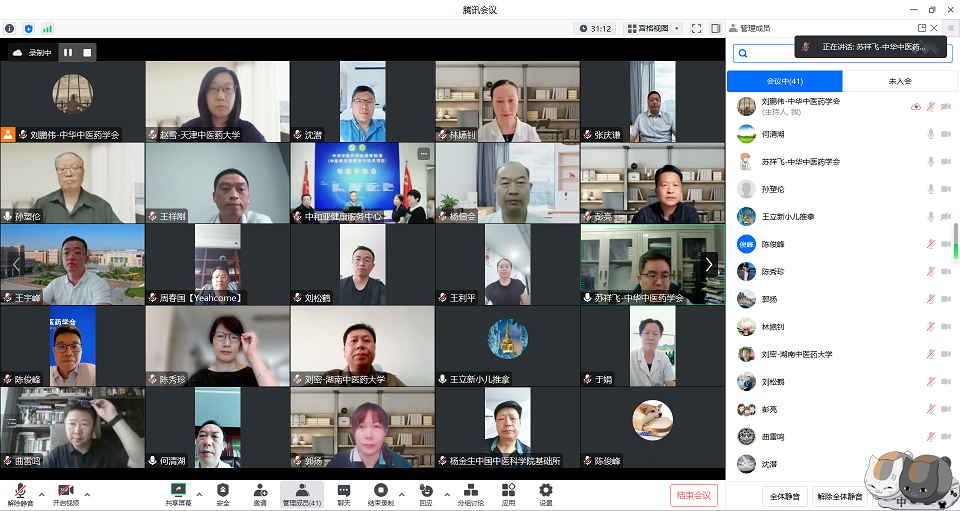
Task: Expand video options arrow beside 开启视频
Action: (x=87, y=493)
